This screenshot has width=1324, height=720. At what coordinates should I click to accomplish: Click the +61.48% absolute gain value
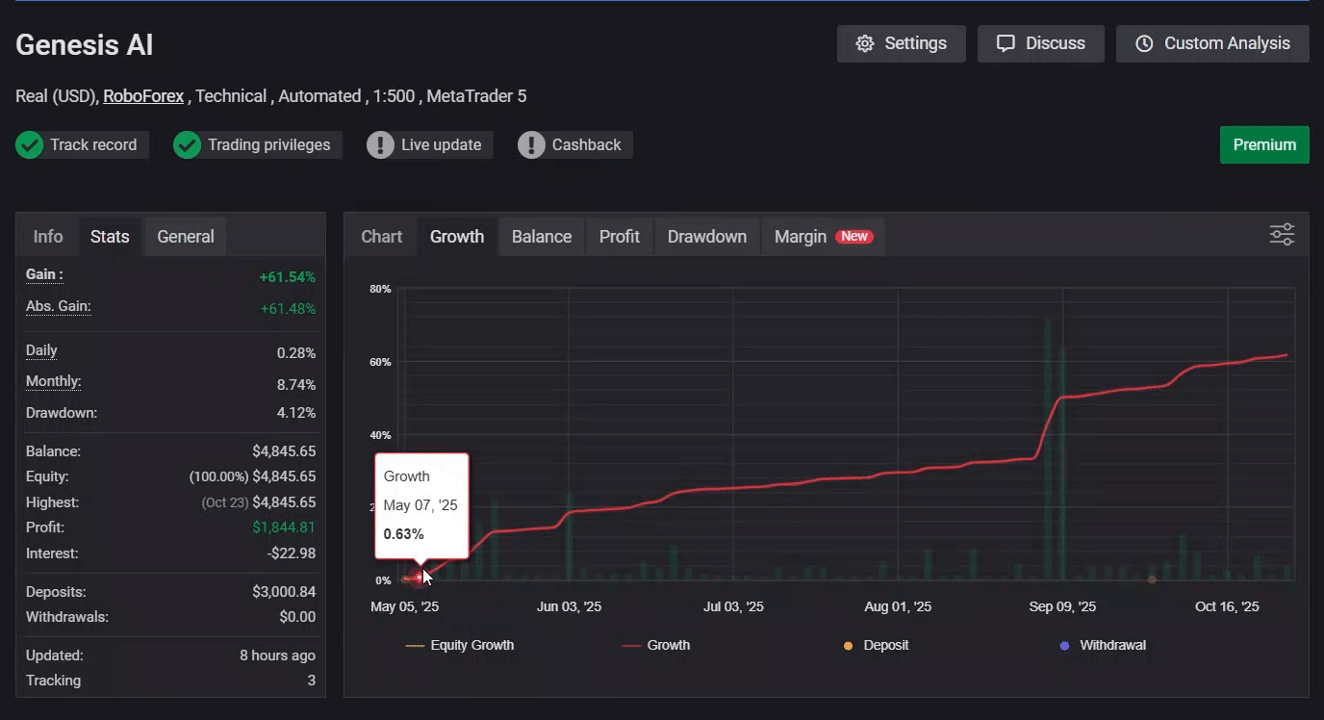(288, 309)
